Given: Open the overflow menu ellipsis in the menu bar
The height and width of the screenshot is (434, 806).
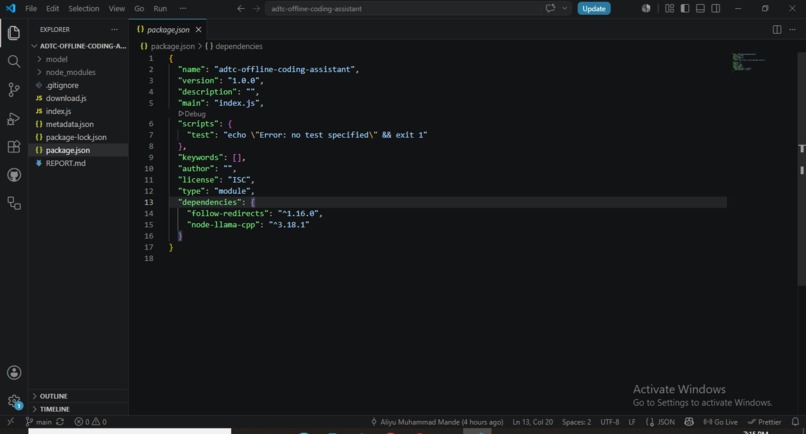Looking at the screenshot, I should click(x=182, y=9).
